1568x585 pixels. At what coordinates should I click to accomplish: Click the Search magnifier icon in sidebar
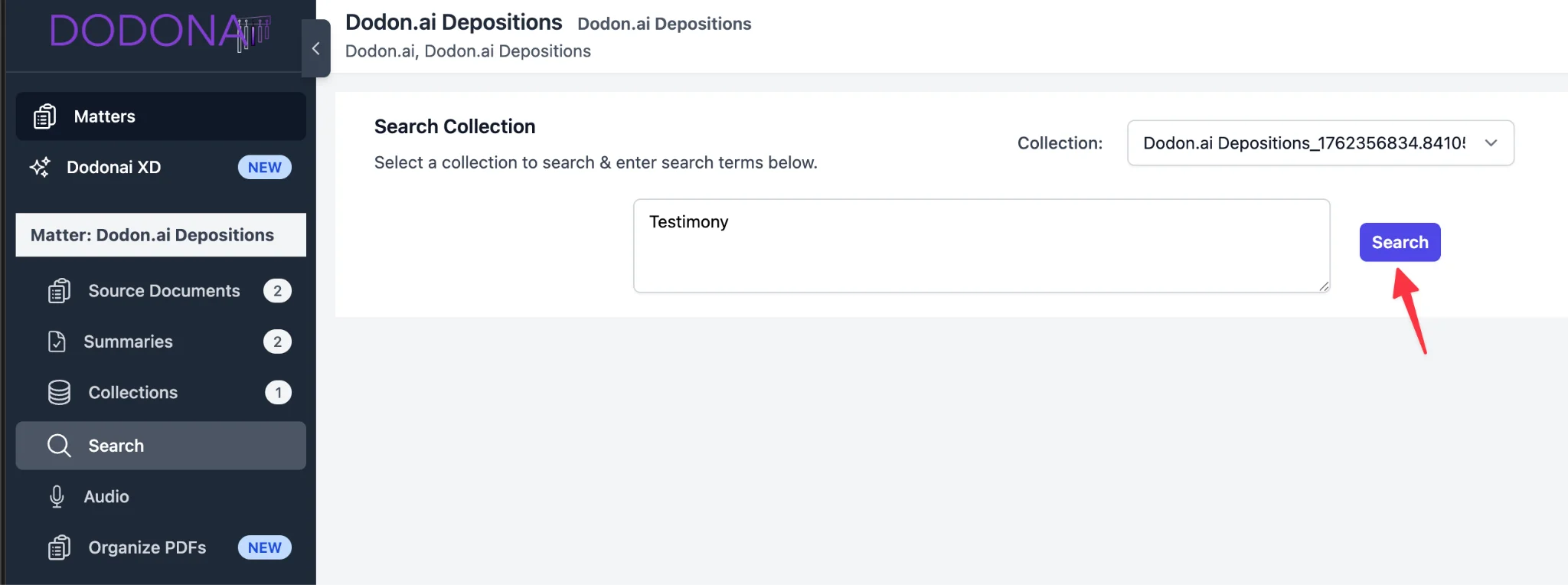pos(59,446)
